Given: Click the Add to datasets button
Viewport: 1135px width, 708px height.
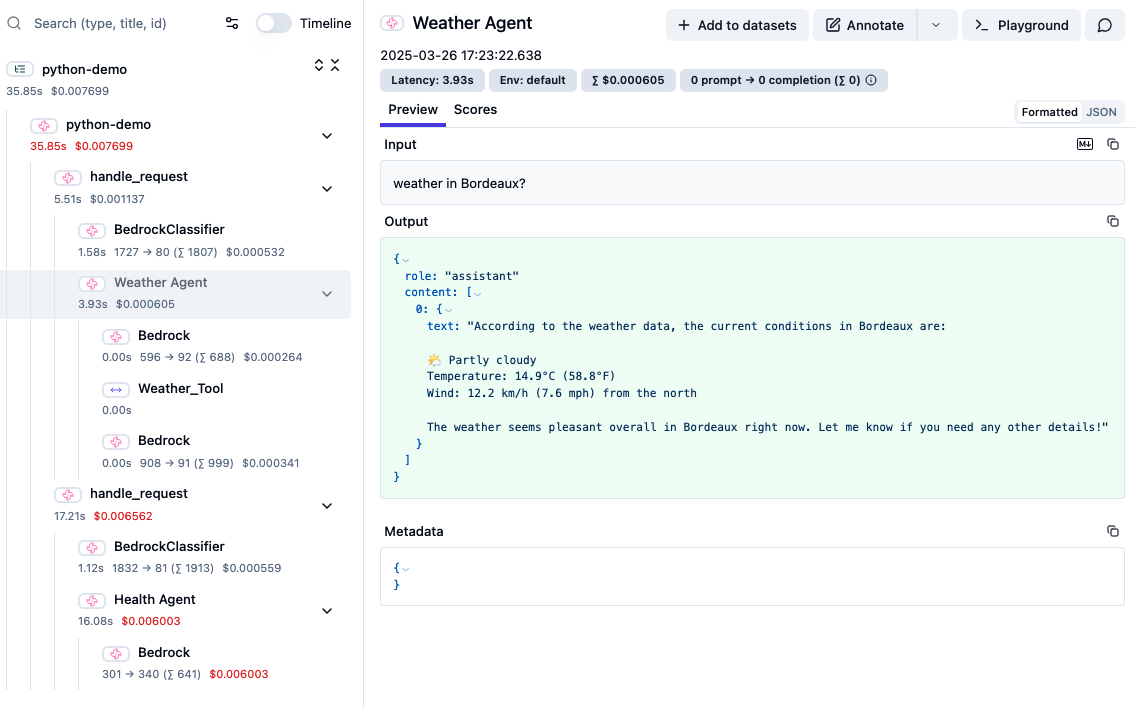Looking at the screenshot, I should pos(737,25).
